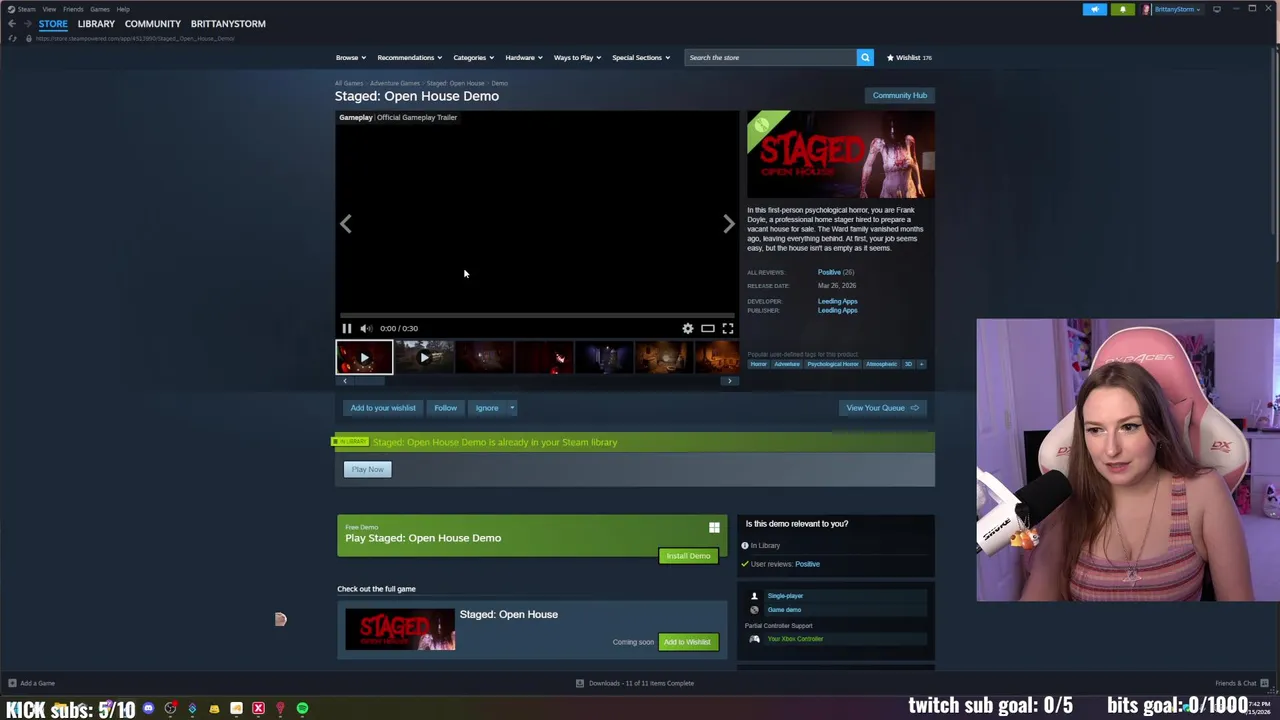Pause the gameplay trailer video
The width and height of the screenshot is (1280, 720).
[347, 328]
